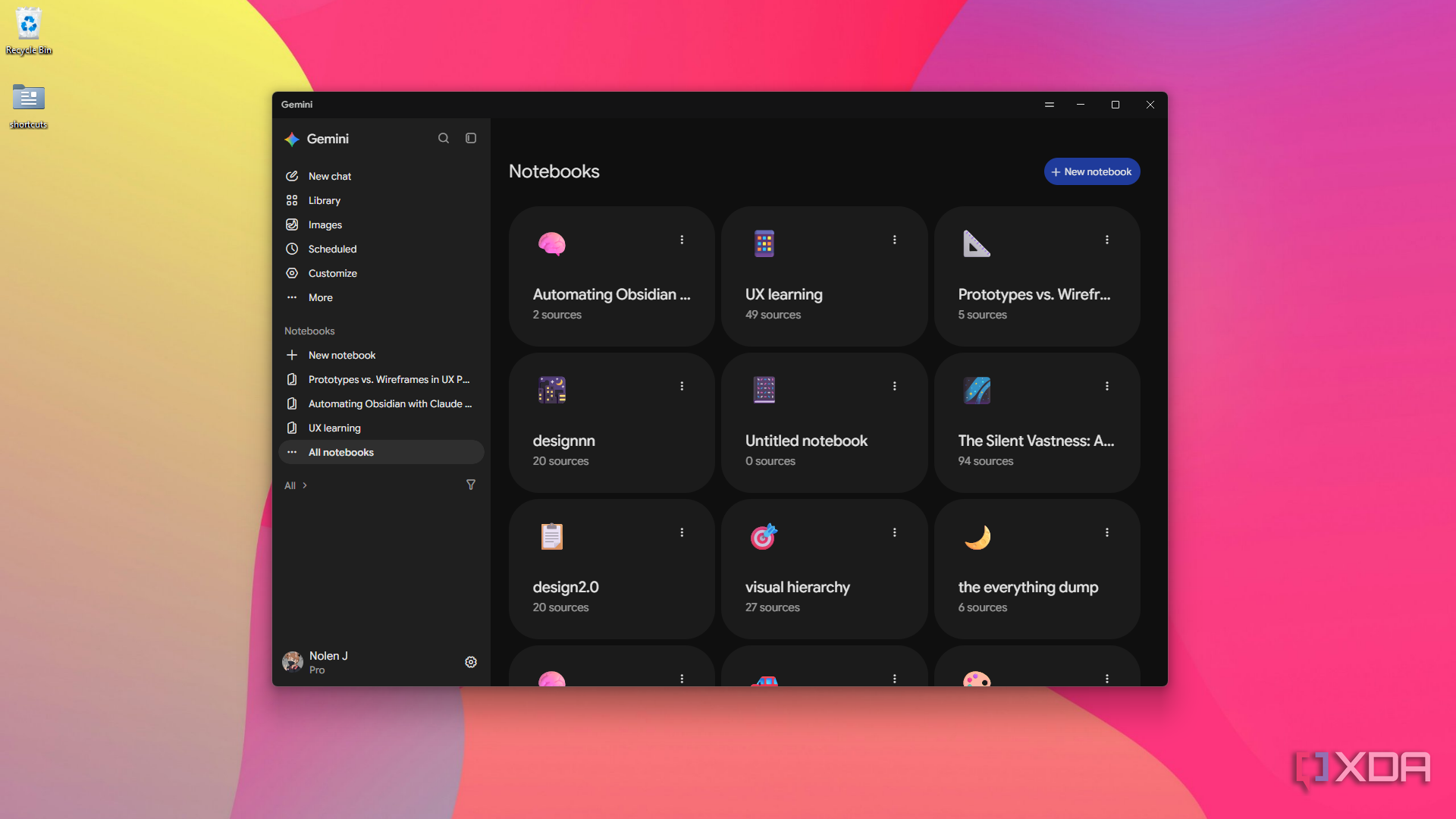This screenshot has height=819, width=1456.
Task: Open options menu for UX learning card
Action: [895, 240]
